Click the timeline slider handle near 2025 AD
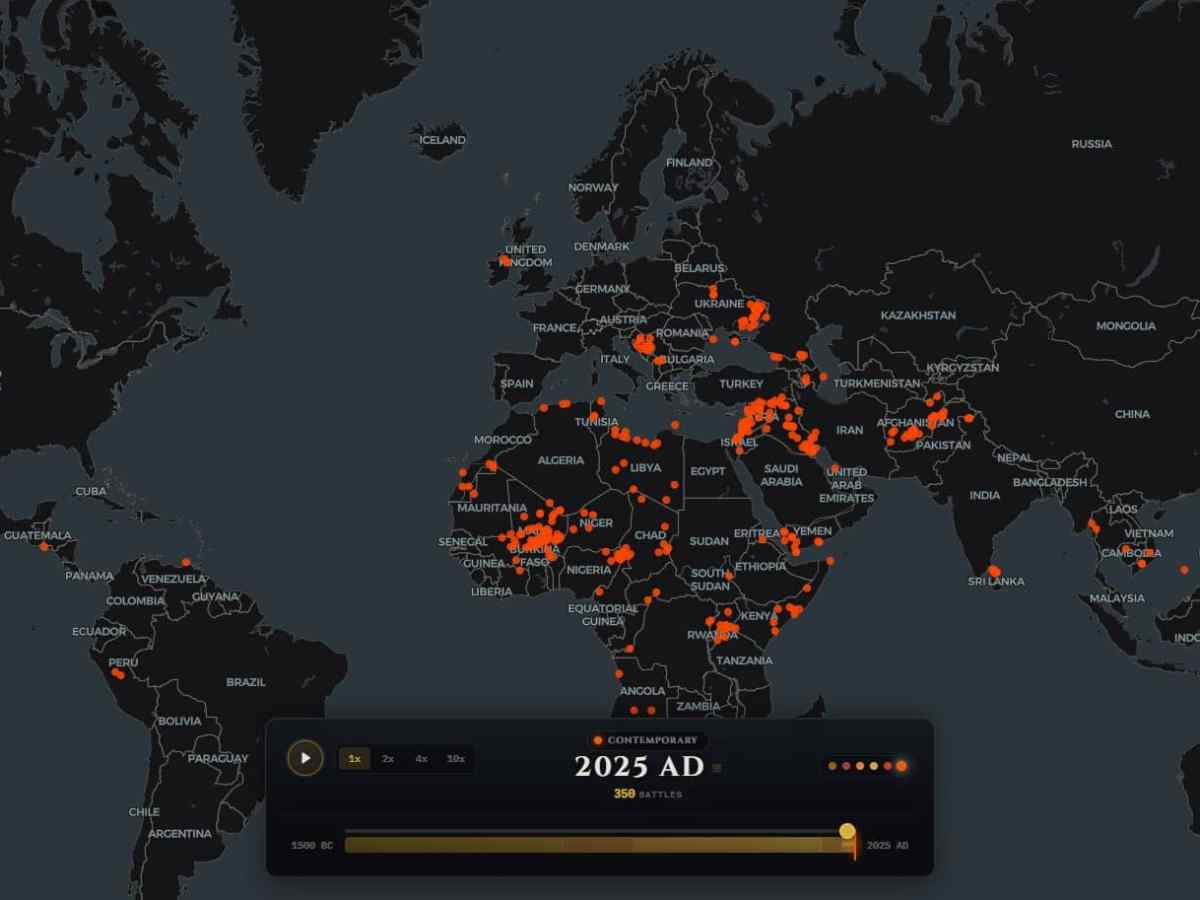This screenshot has width=1200, height=900. (849, 833)
